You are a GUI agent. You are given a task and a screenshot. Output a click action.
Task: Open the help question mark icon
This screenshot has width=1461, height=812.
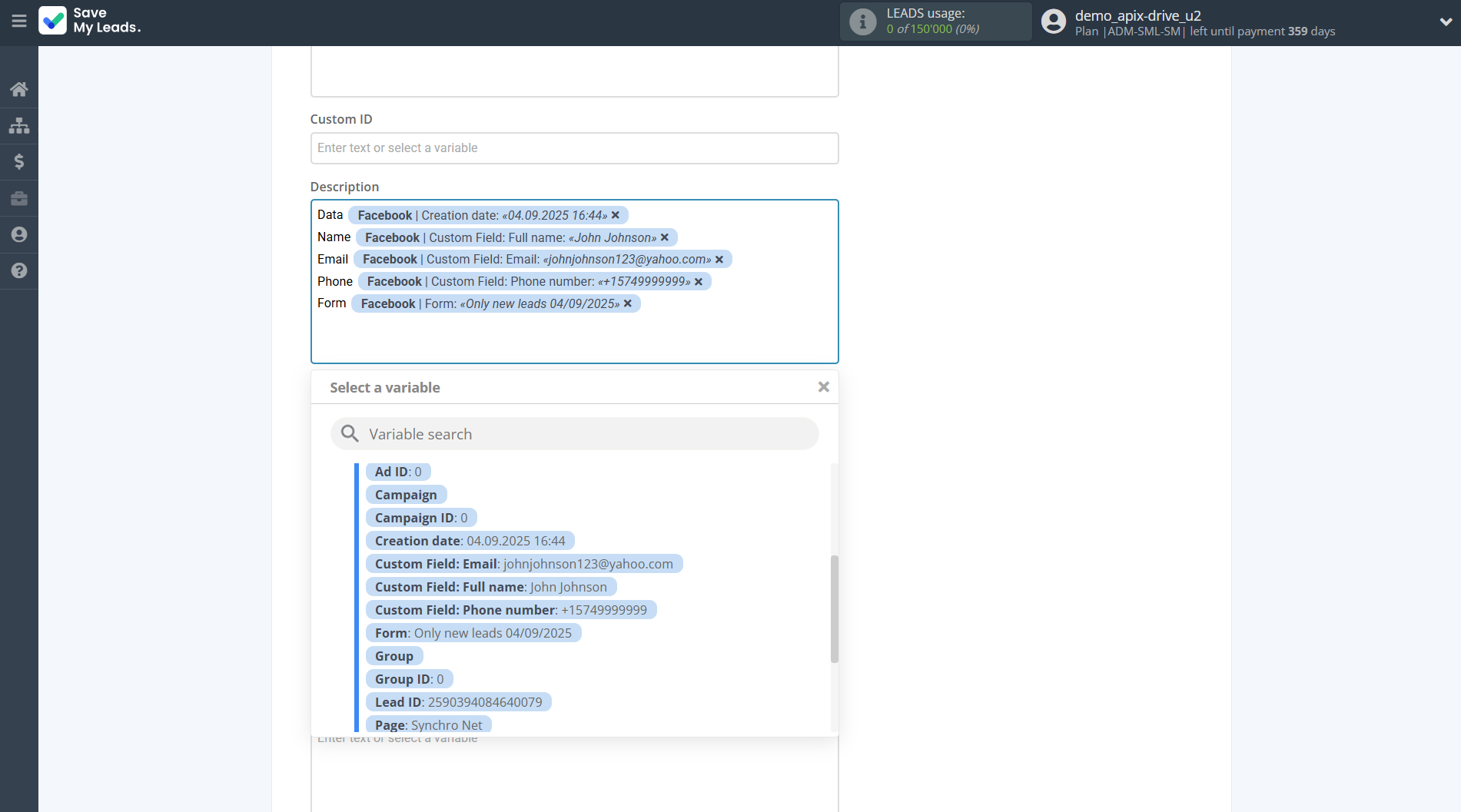19,270
